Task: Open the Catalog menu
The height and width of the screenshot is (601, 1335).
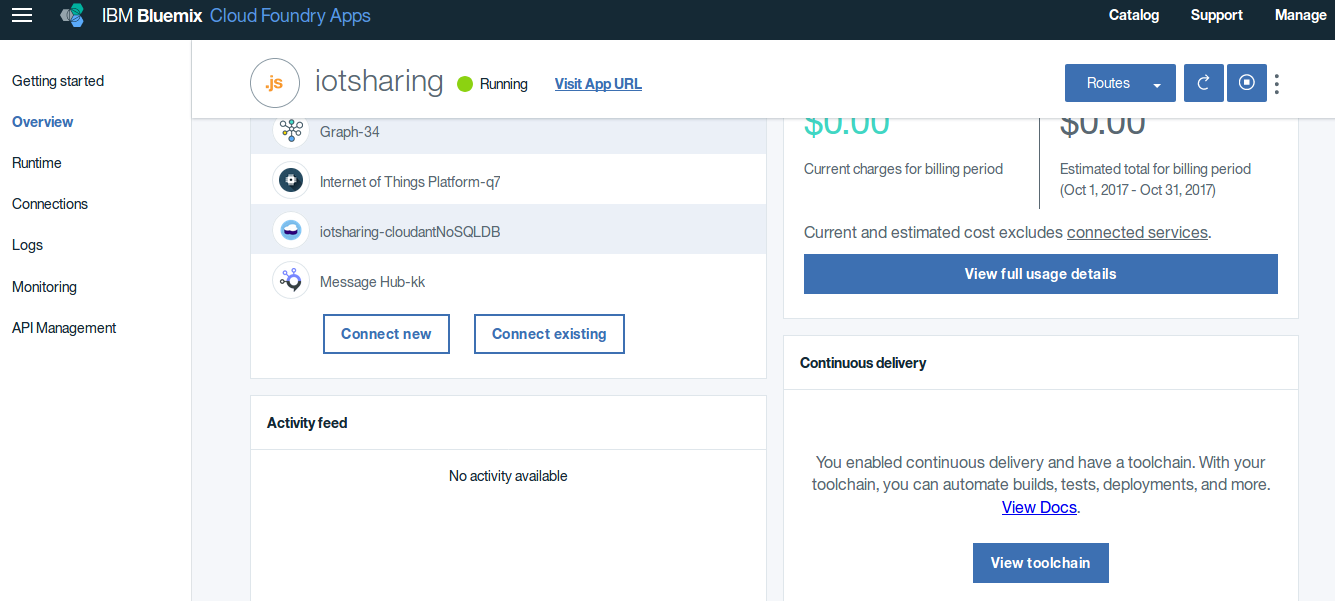Action: 1133,15
